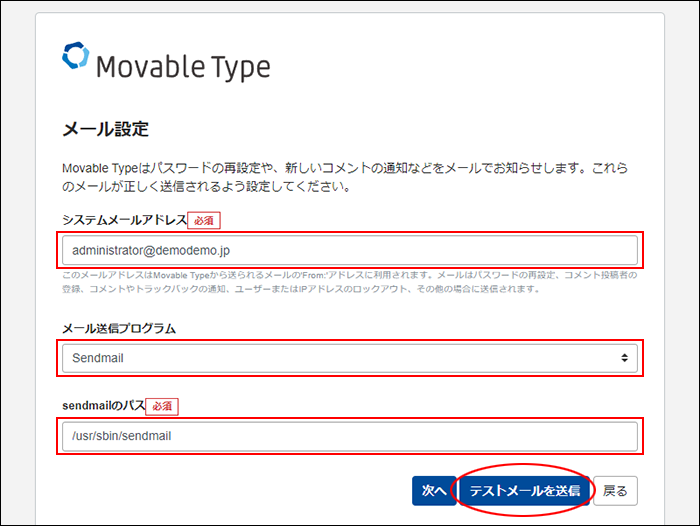Send test mail with テストメールを送信
700x526 pixels.
(525, 491)
